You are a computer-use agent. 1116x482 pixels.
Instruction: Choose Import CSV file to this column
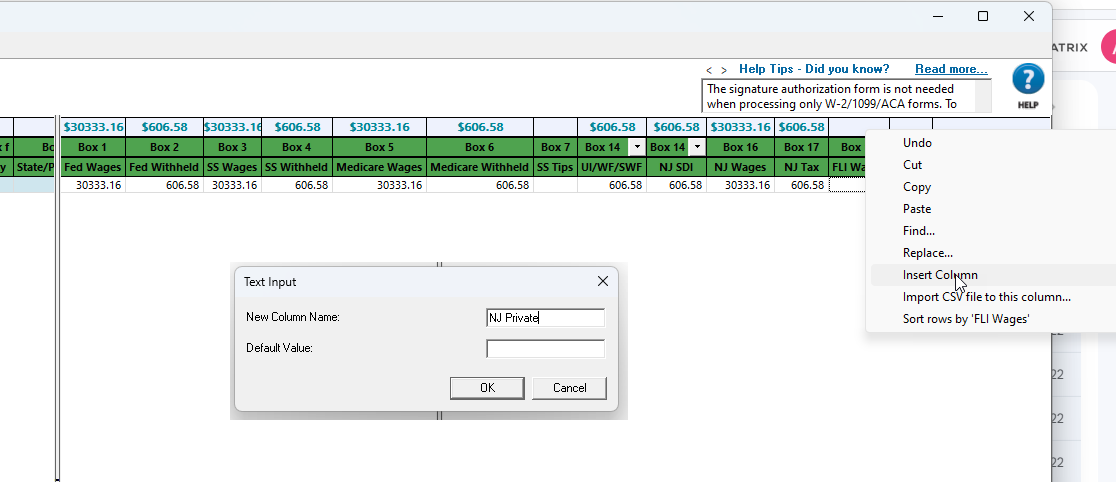(986, 297)
